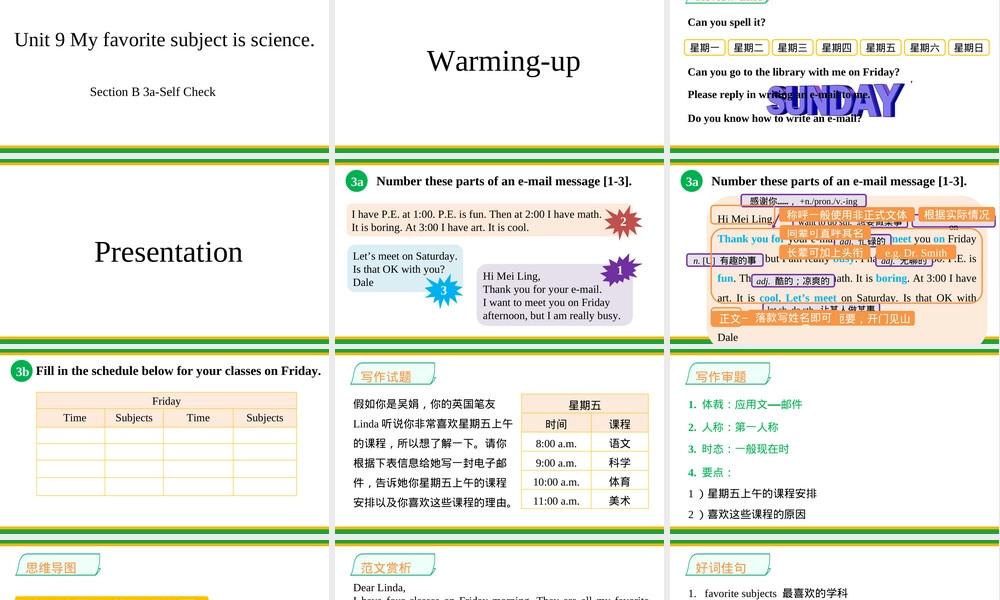1000x600 pixels.
Task: Click 3a badge on annotated e-mail slide
Action: coord(692,182)
